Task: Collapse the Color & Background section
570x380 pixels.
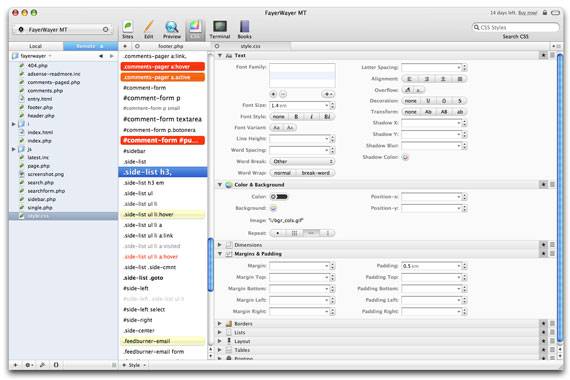Action: click(x=220, y=185)
